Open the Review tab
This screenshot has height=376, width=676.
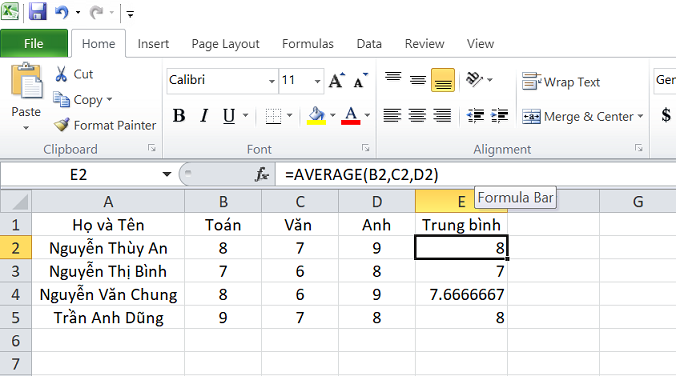coord(424,44)
